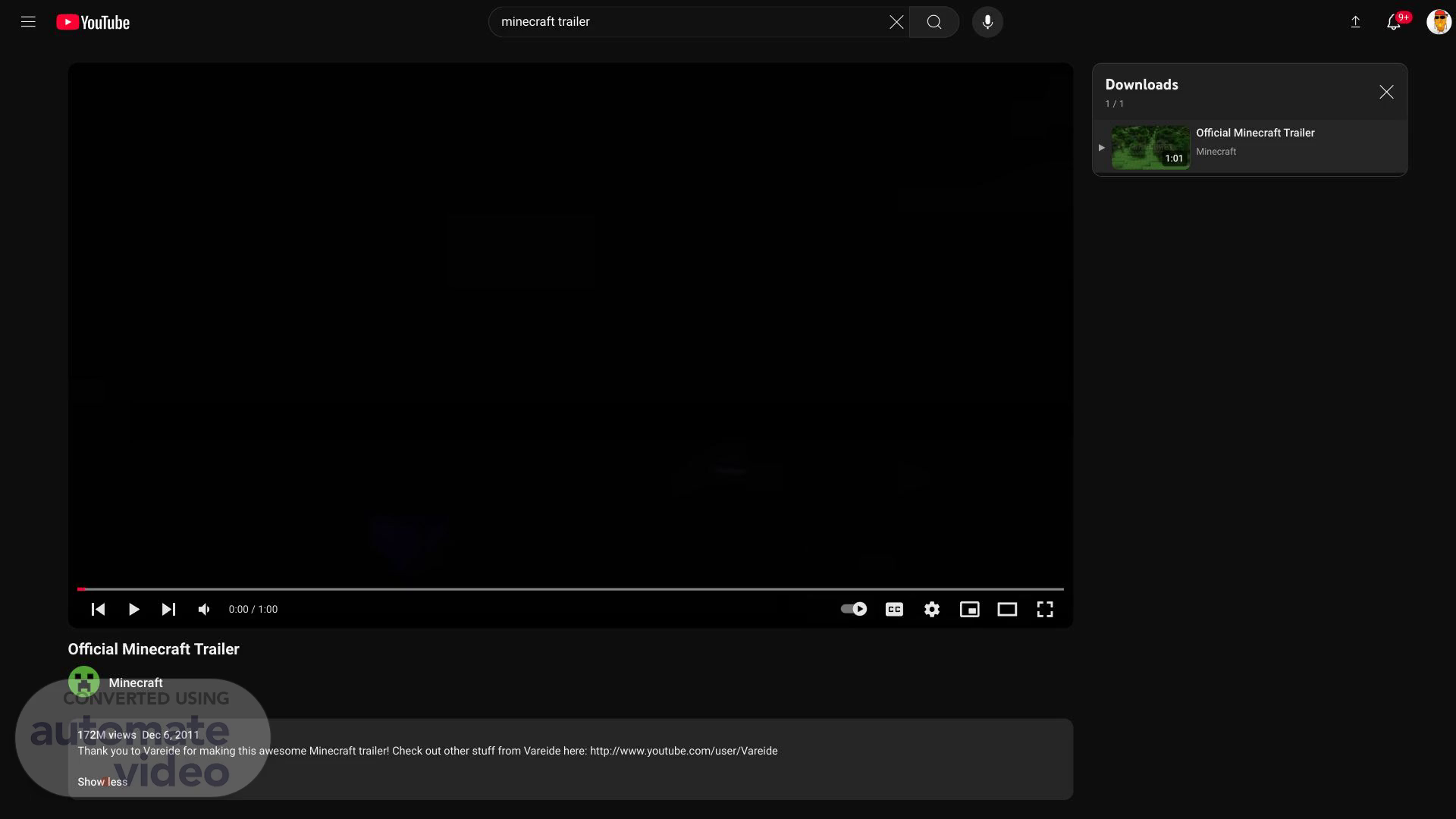The height and width of the screenshot is (819, 1456).
Task: Open the upload video icon
Action: point(1355,22)
